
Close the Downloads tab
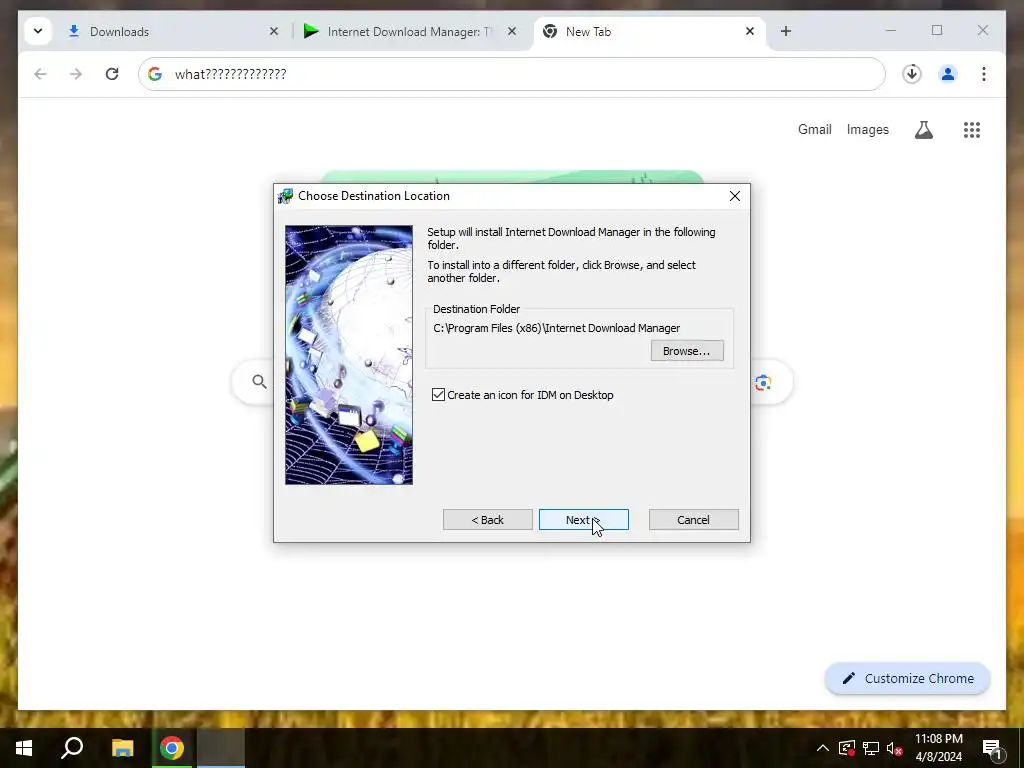tap(274, 31)
